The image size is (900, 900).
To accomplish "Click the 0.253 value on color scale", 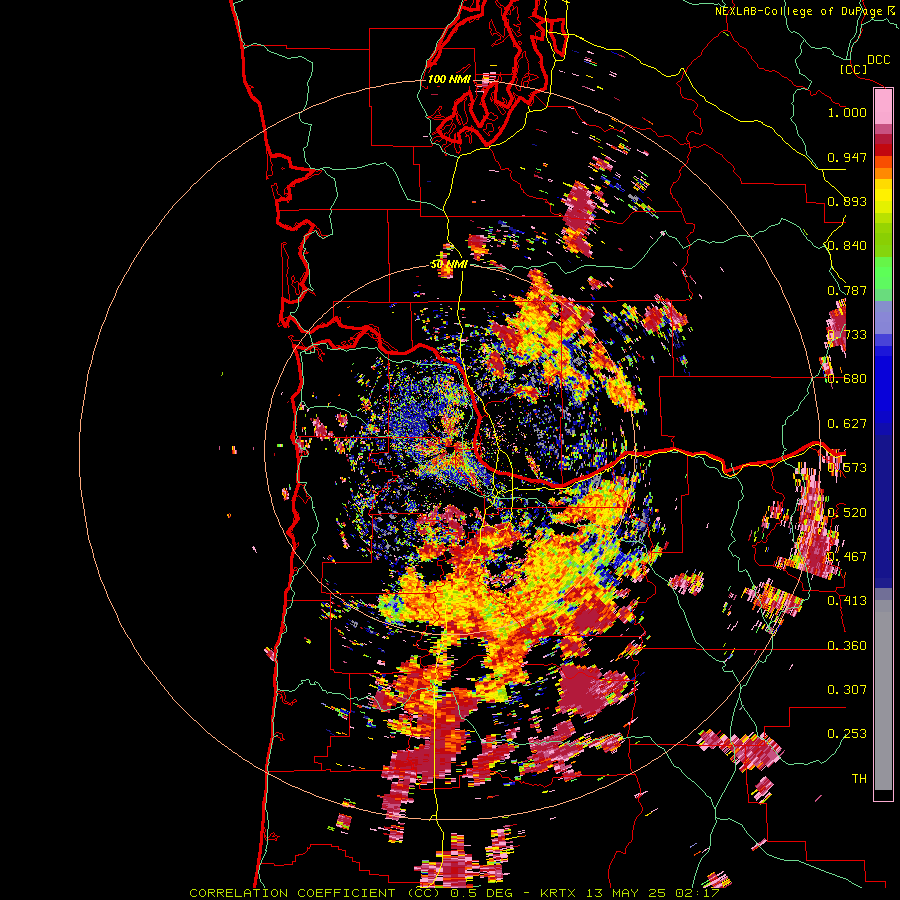I will 847,734.
